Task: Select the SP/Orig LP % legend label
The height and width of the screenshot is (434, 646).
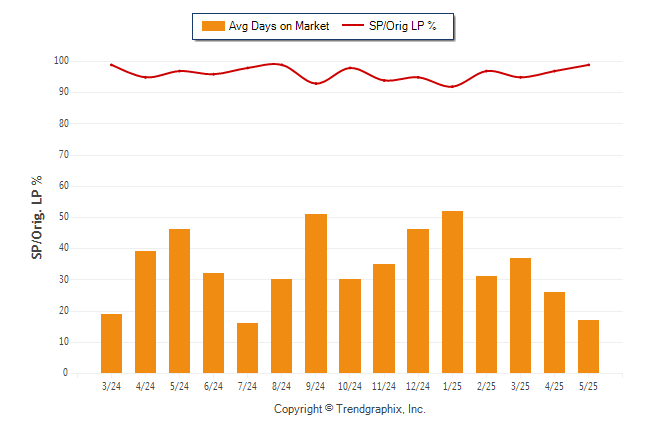Action: (403, 26)
